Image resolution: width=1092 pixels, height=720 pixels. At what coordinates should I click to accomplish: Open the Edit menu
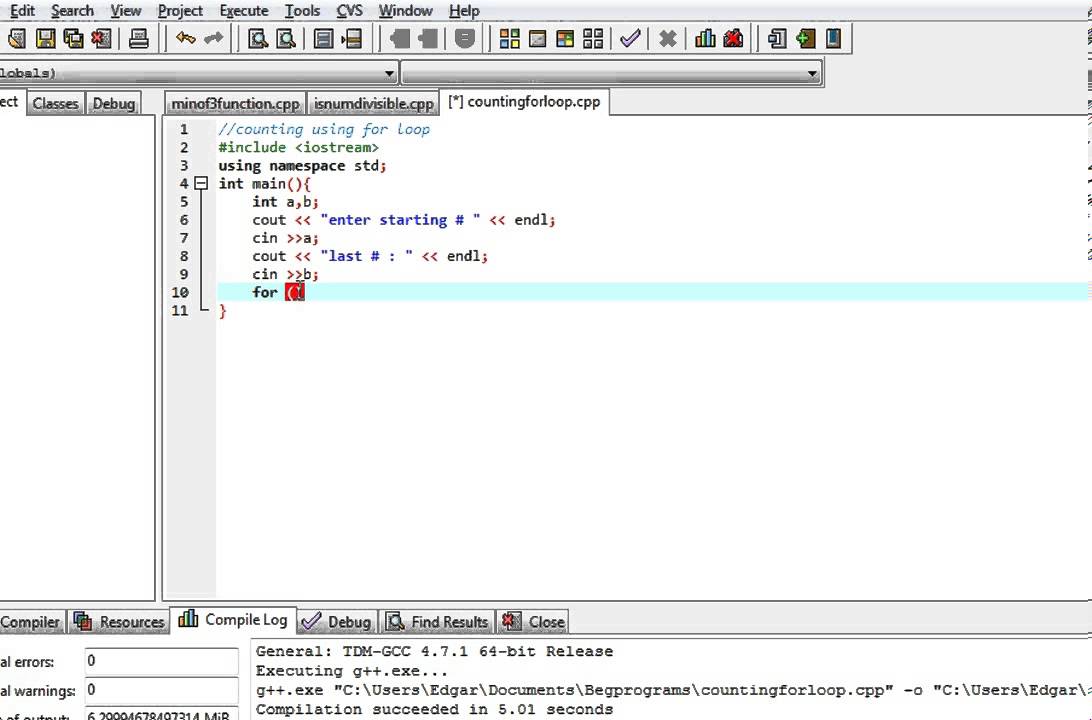(22, 10)
